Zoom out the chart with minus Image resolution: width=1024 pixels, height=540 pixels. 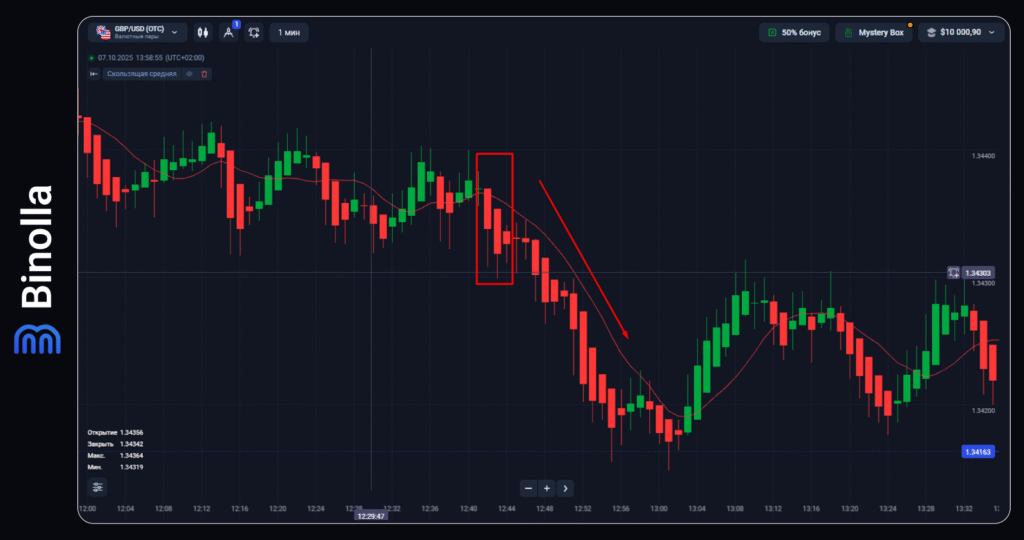point(528,488)
